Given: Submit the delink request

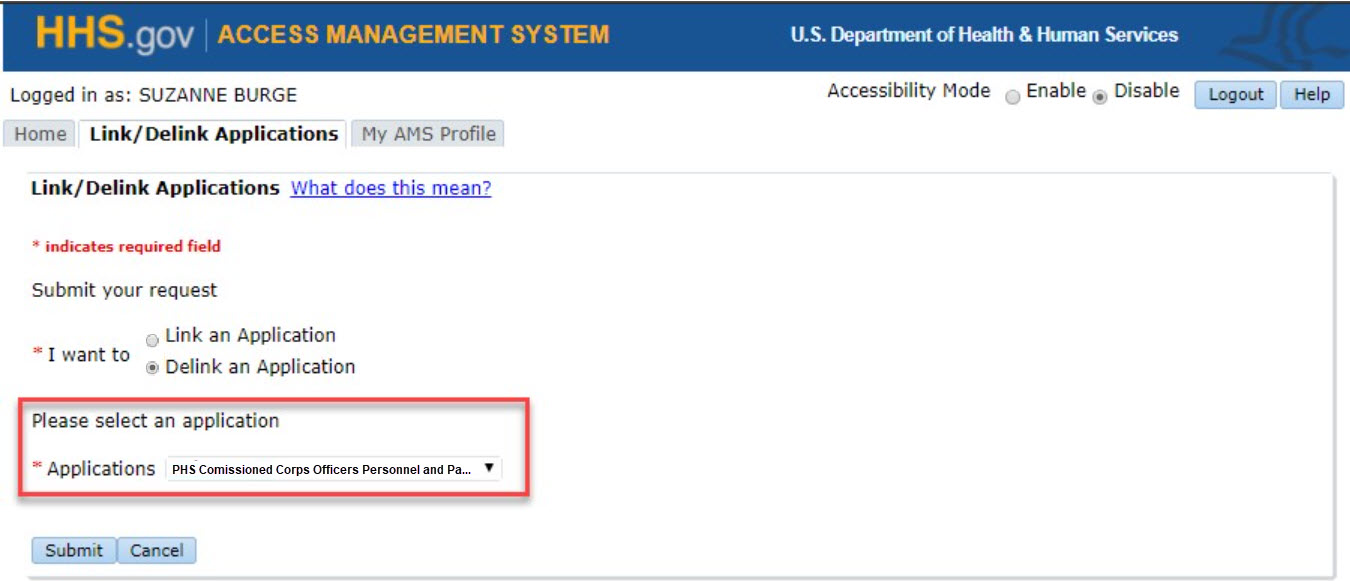Looking at the screenshot, I should (74, 550).
